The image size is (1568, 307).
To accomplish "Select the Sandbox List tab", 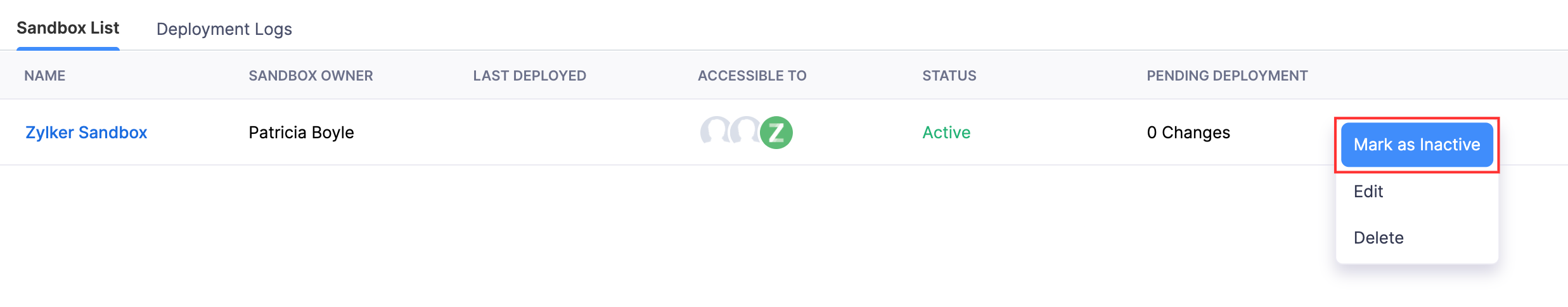I will [x=68, y=29].
